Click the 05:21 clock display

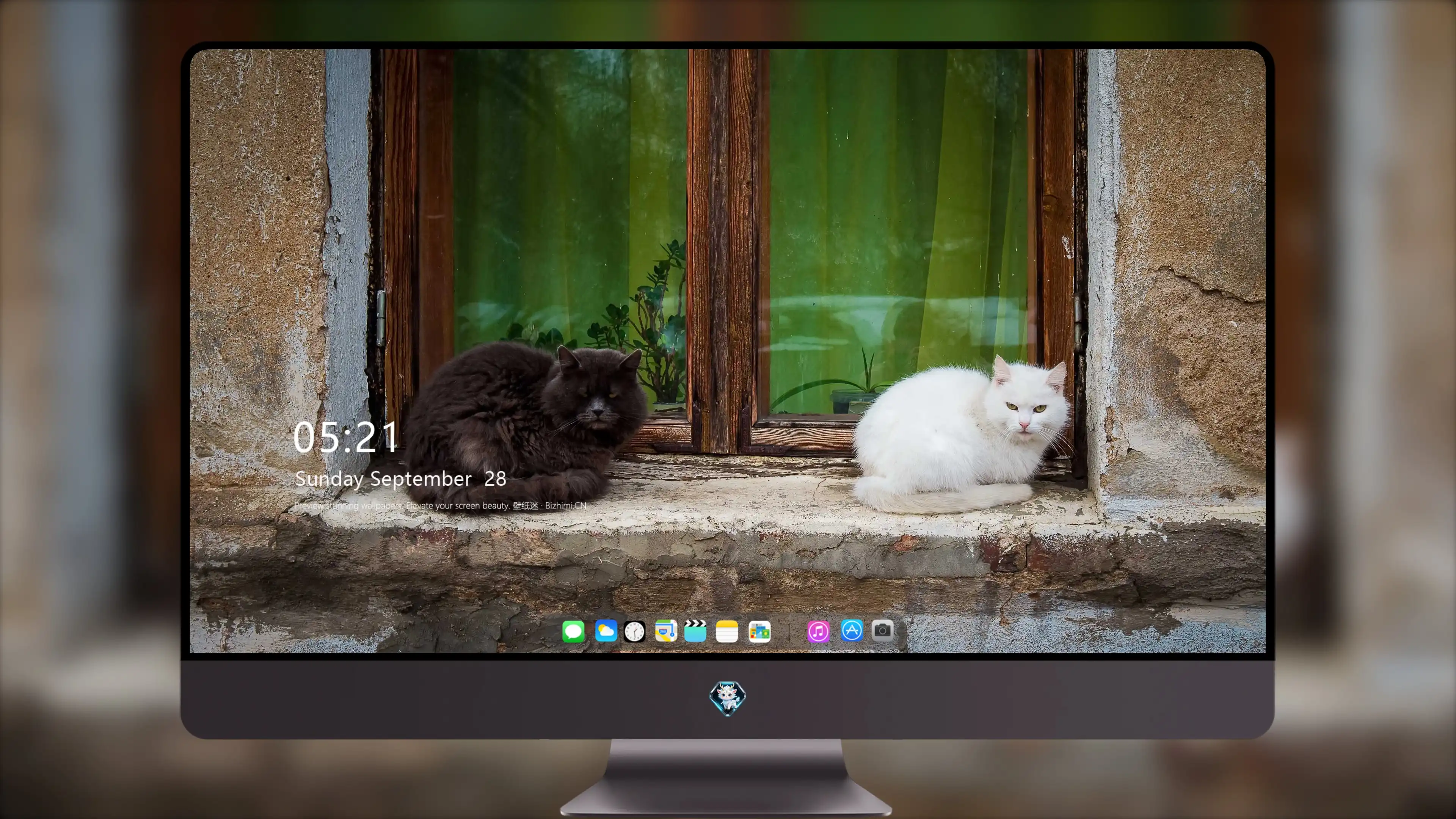click(x=346, y=437)
